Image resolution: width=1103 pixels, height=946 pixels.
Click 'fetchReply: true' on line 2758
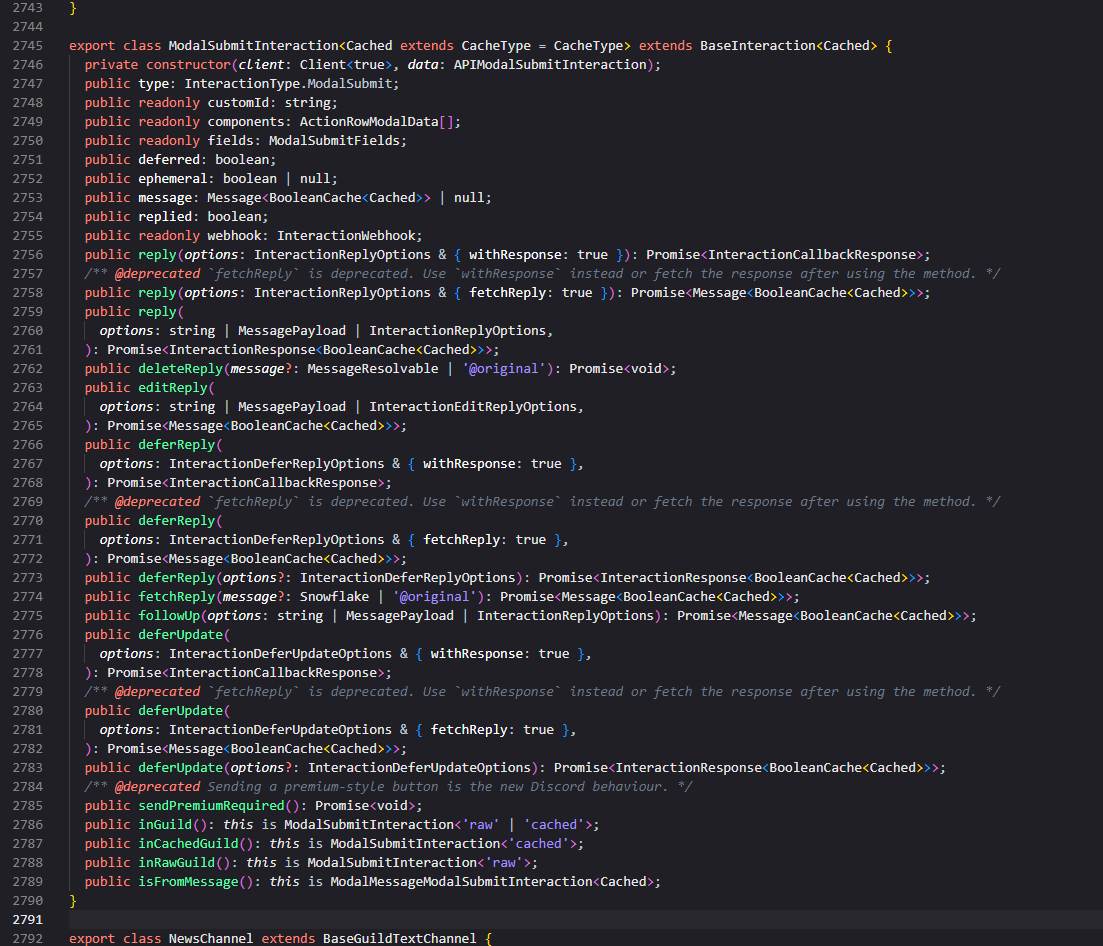click(x=530, y=293)
